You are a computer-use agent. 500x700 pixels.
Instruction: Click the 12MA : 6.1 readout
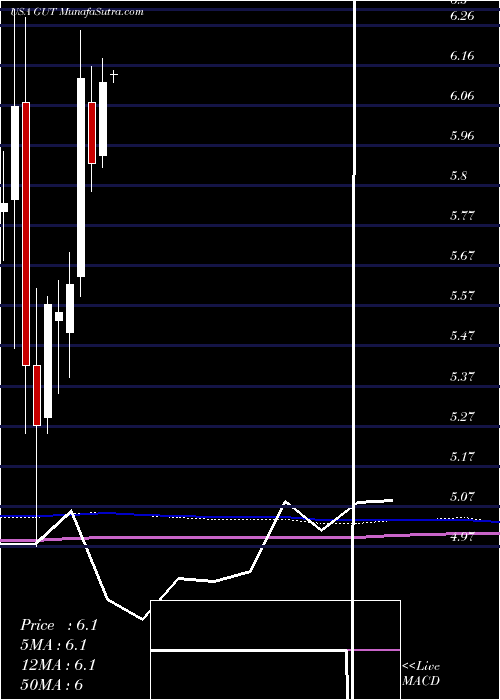[x=59, y=665]
